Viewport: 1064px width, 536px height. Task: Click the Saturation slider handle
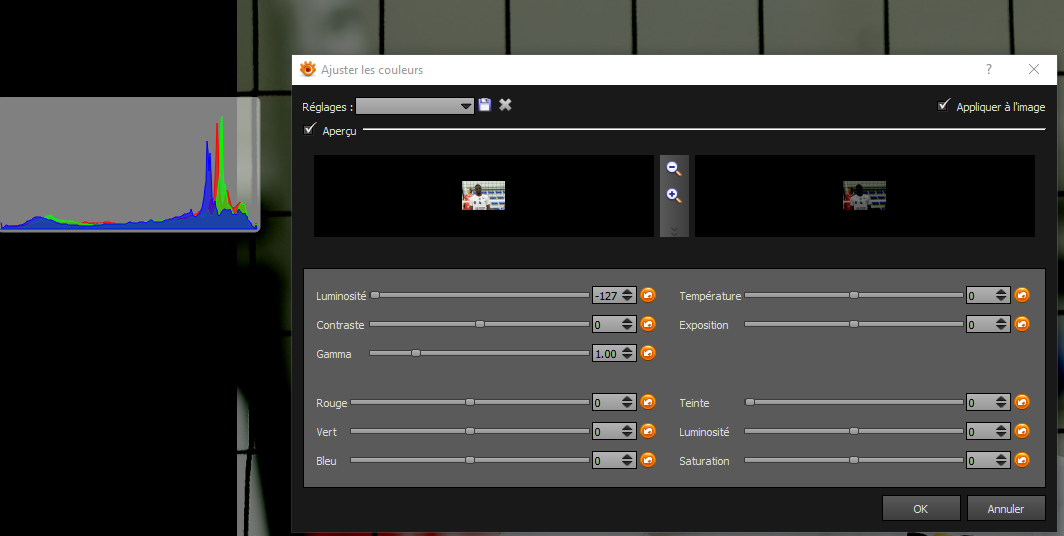pos(854,460)
